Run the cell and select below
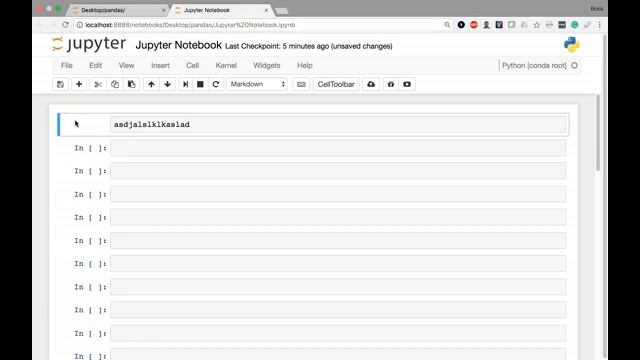This screenshot has height=360, width=640. 185,84
